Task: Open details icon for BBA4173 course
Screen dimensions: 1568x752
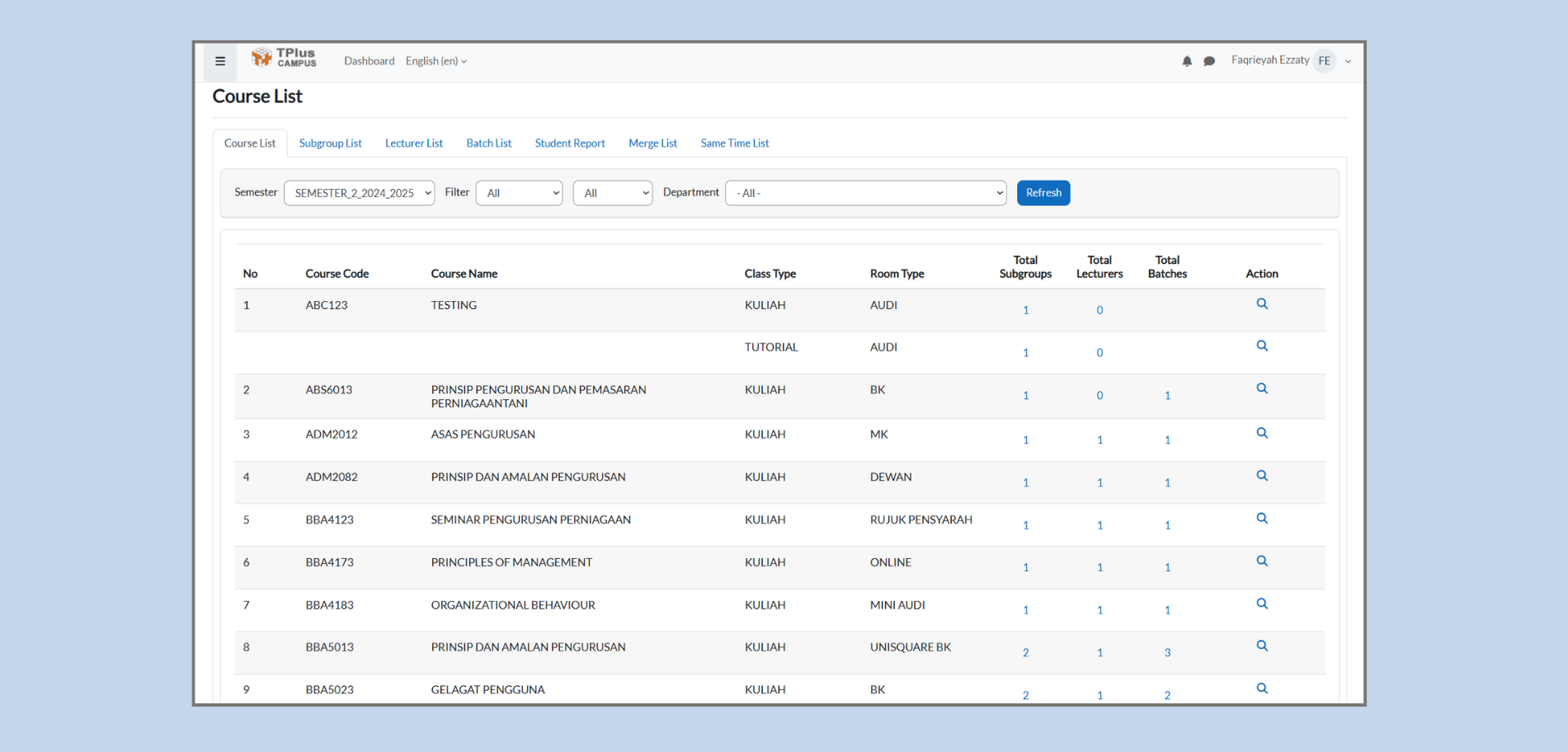Action: tap(1262, 562)
